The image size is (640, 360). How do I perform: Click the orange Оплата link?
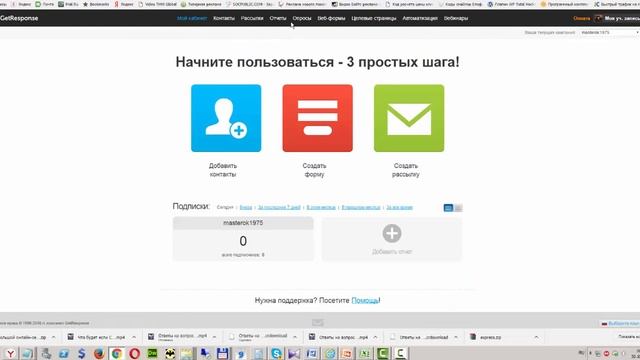(x=581, y=18)
